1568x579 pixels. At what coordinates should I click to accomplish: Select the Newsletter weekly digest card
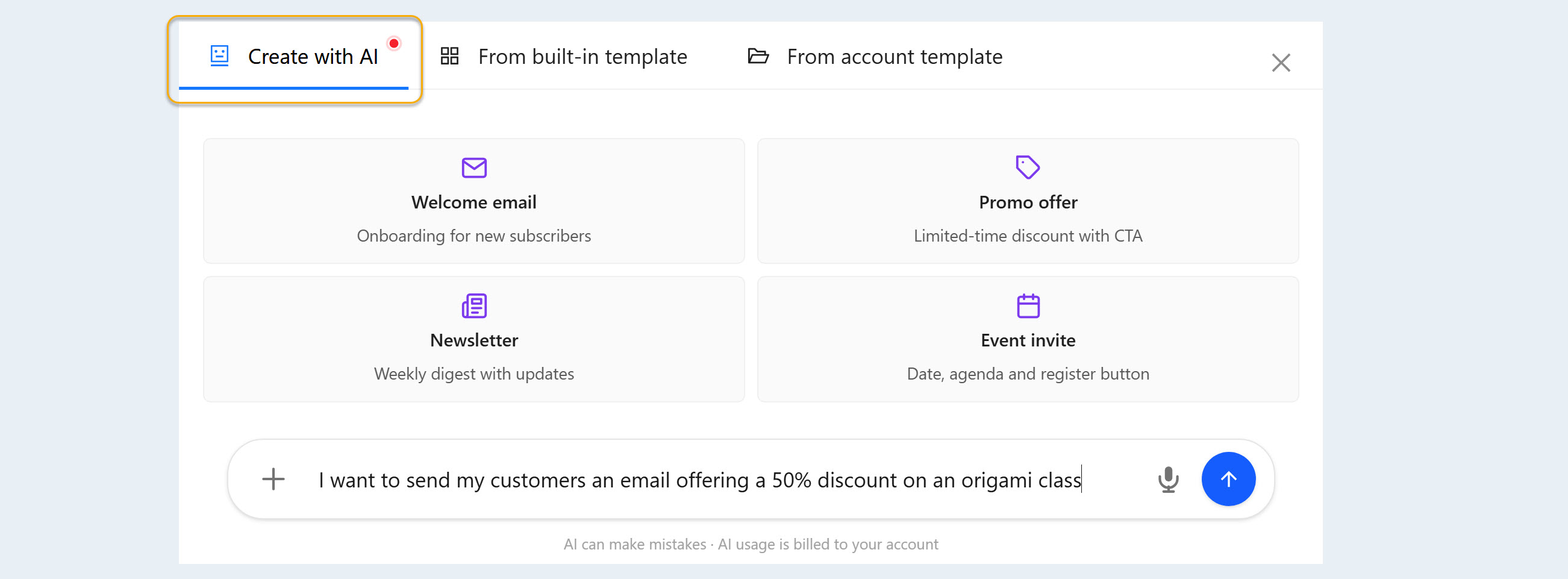pos(473,339)
